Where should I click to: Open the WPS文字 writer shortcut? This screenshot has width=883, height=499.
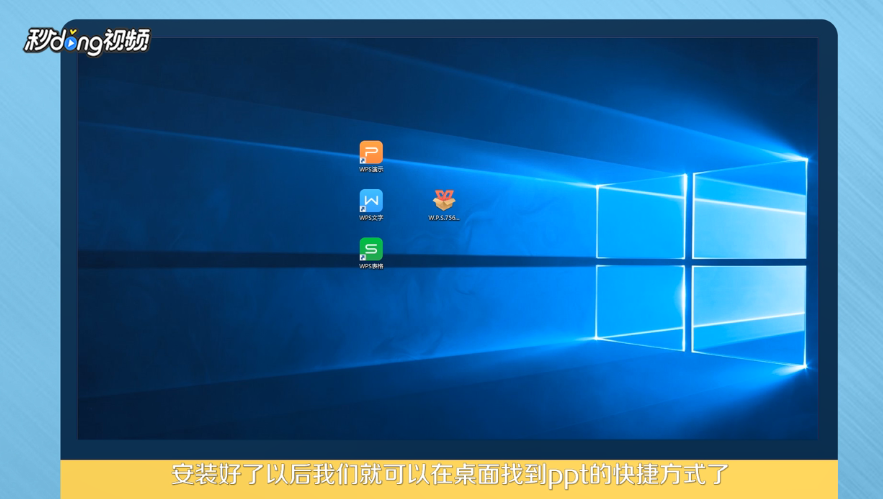(x=371, y=201)
